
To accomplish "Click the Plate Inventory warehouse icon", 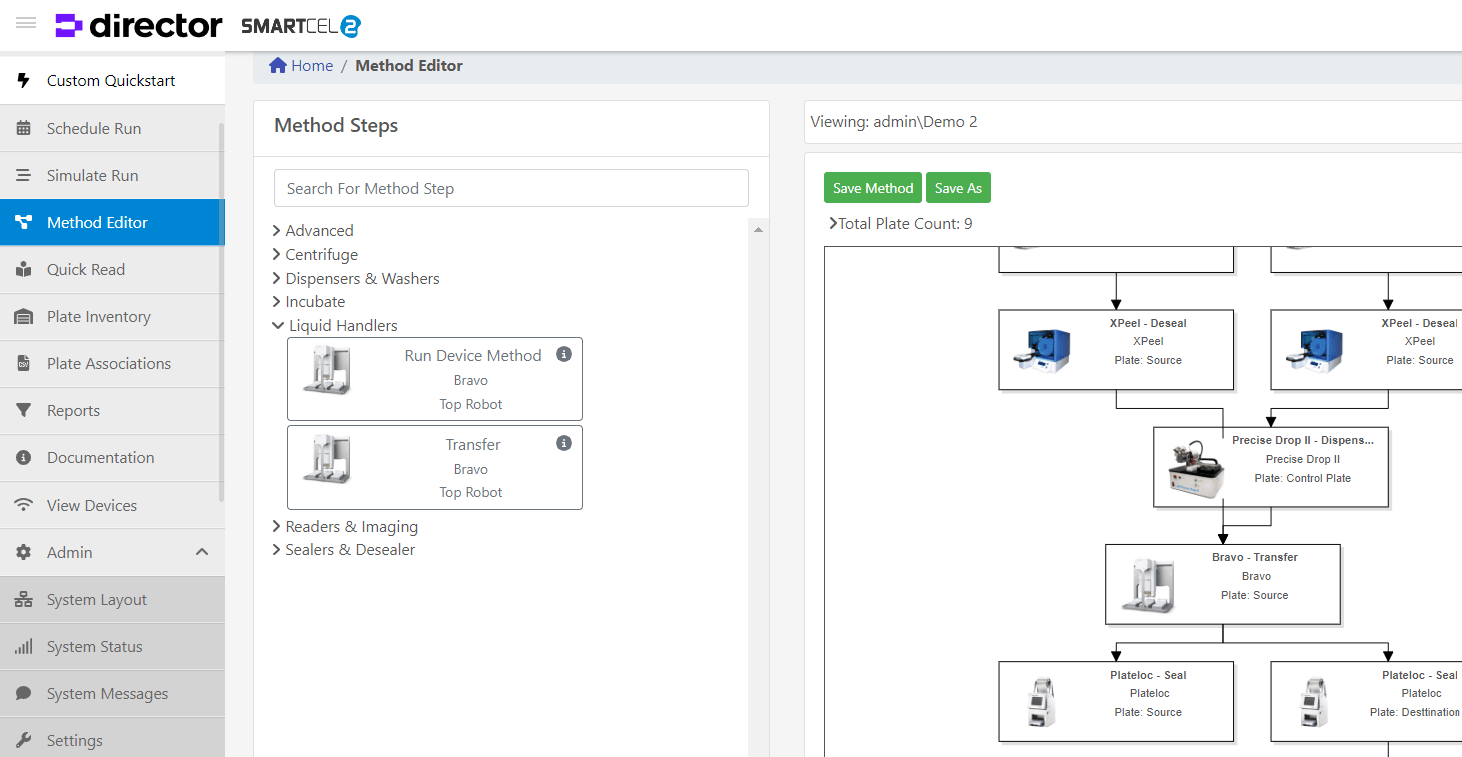I will pos(24,317).
